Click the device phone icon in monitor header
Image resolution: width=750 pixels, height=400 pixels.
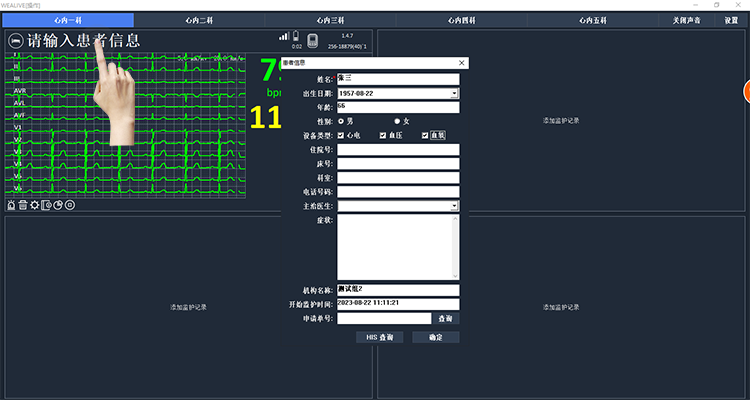312,41
